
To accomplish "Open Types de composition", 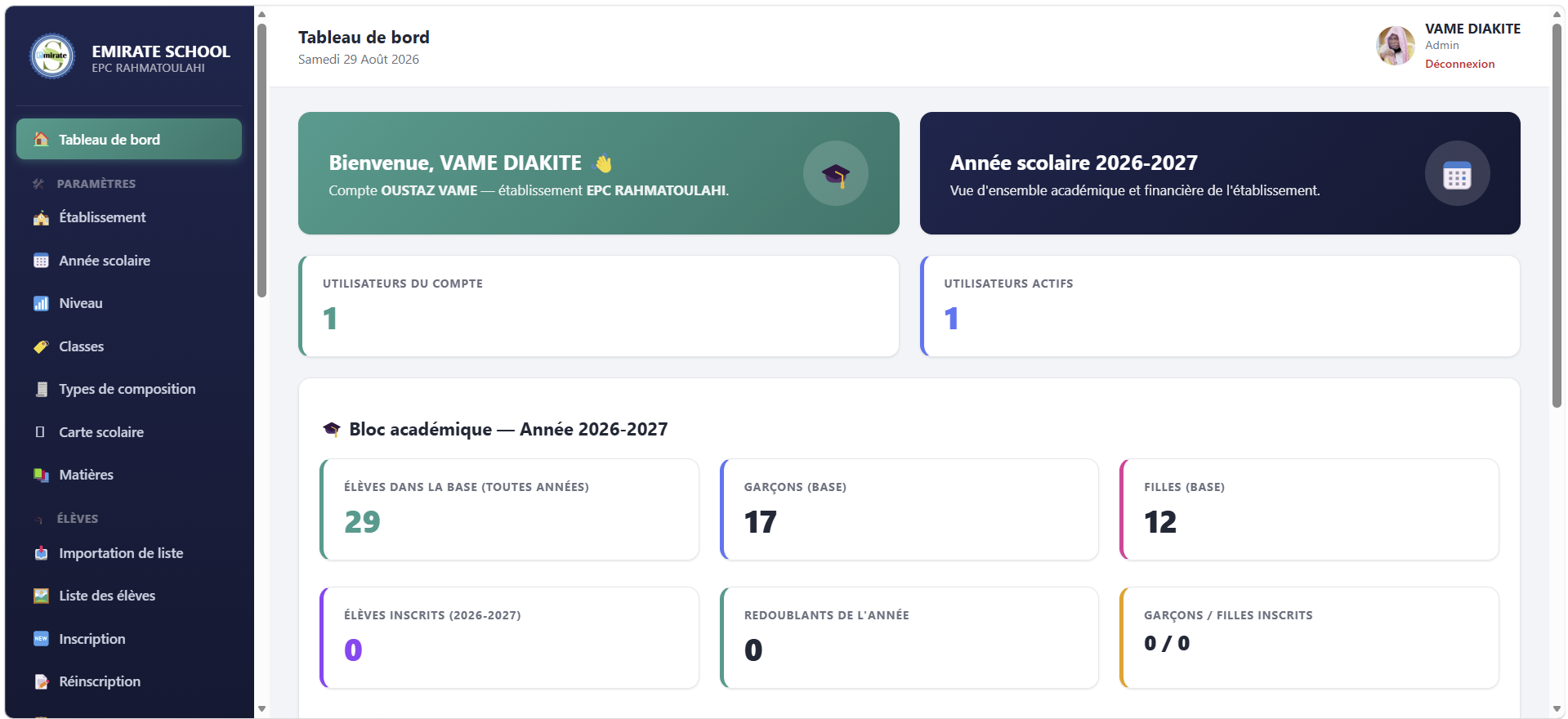I will [129, 389].
